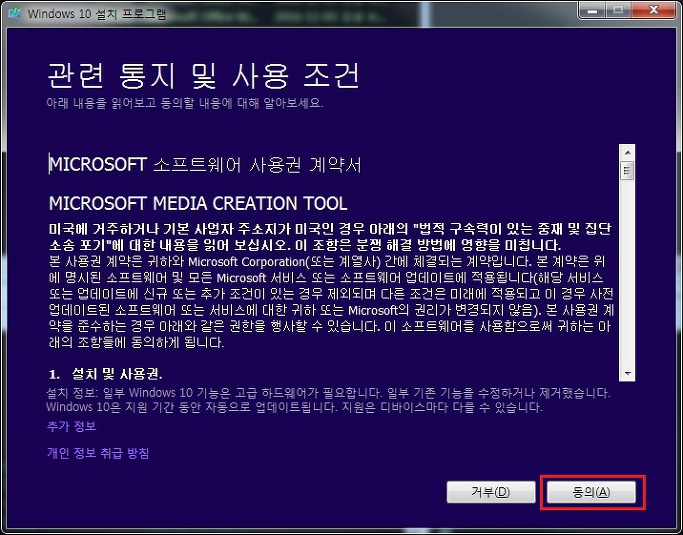Minimize the Windows 10 설치 프로그램 window
This screenshot has height=535, width=683.
click(x=592, y=10)
